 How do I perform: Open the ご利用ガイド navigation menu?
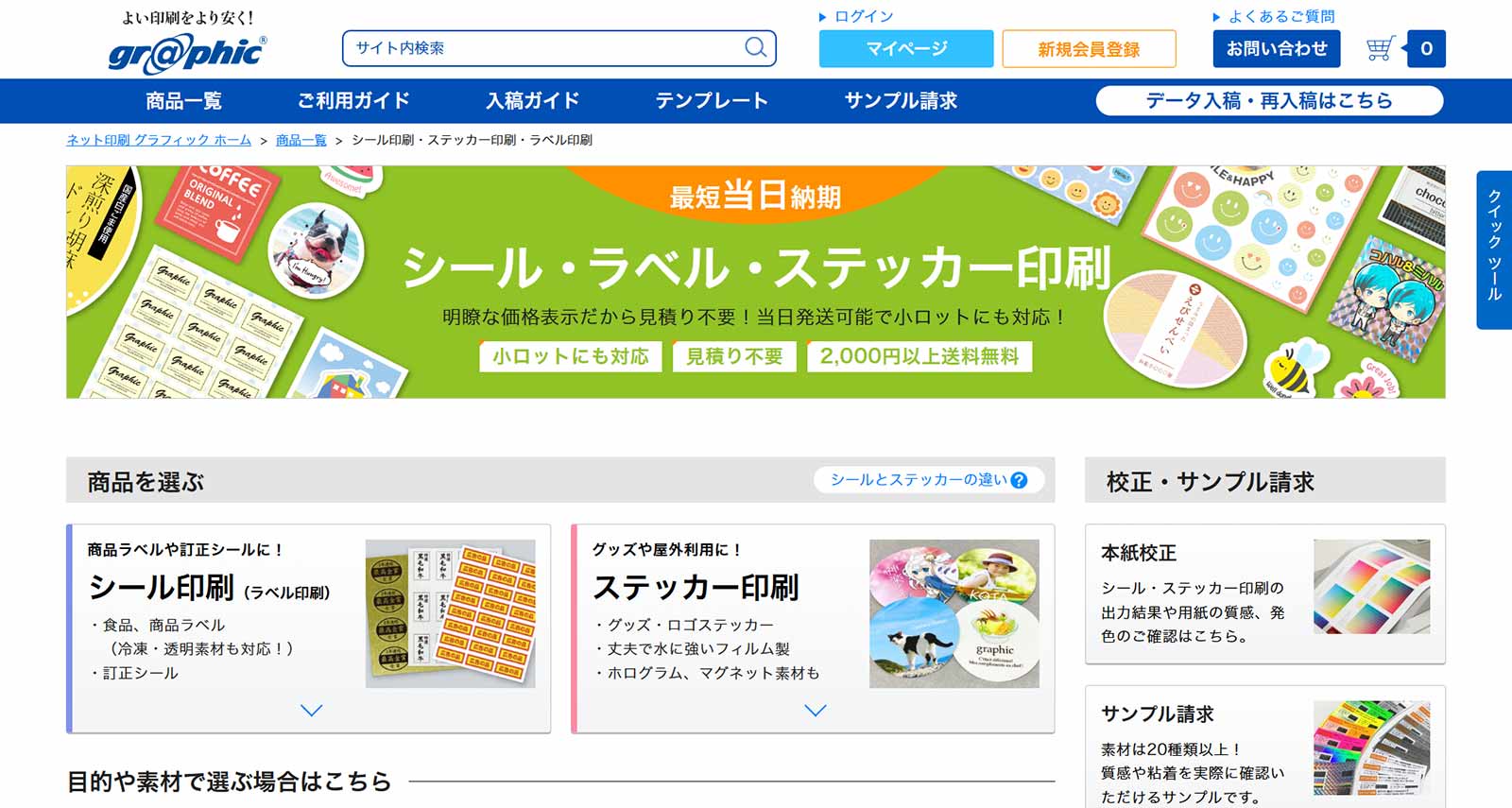tap(353, 100)
